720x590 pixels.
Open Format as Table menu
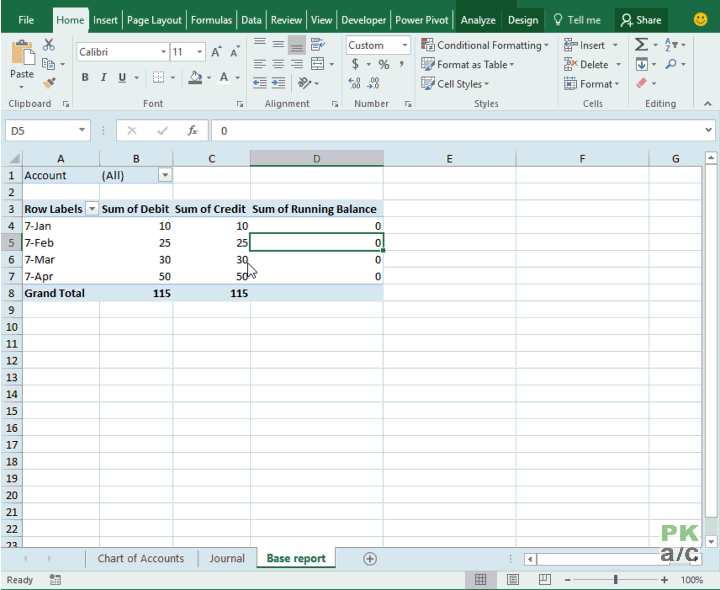(467, 64)
